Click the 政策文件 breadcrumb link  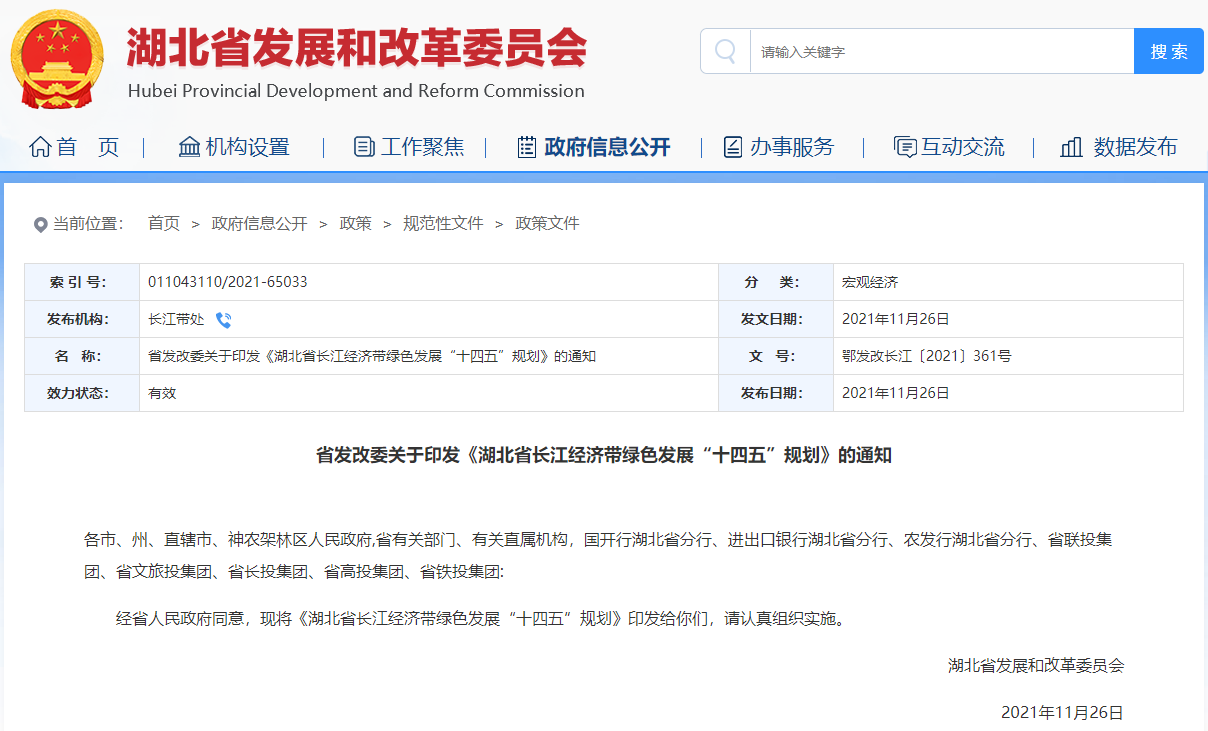(547, 224)
